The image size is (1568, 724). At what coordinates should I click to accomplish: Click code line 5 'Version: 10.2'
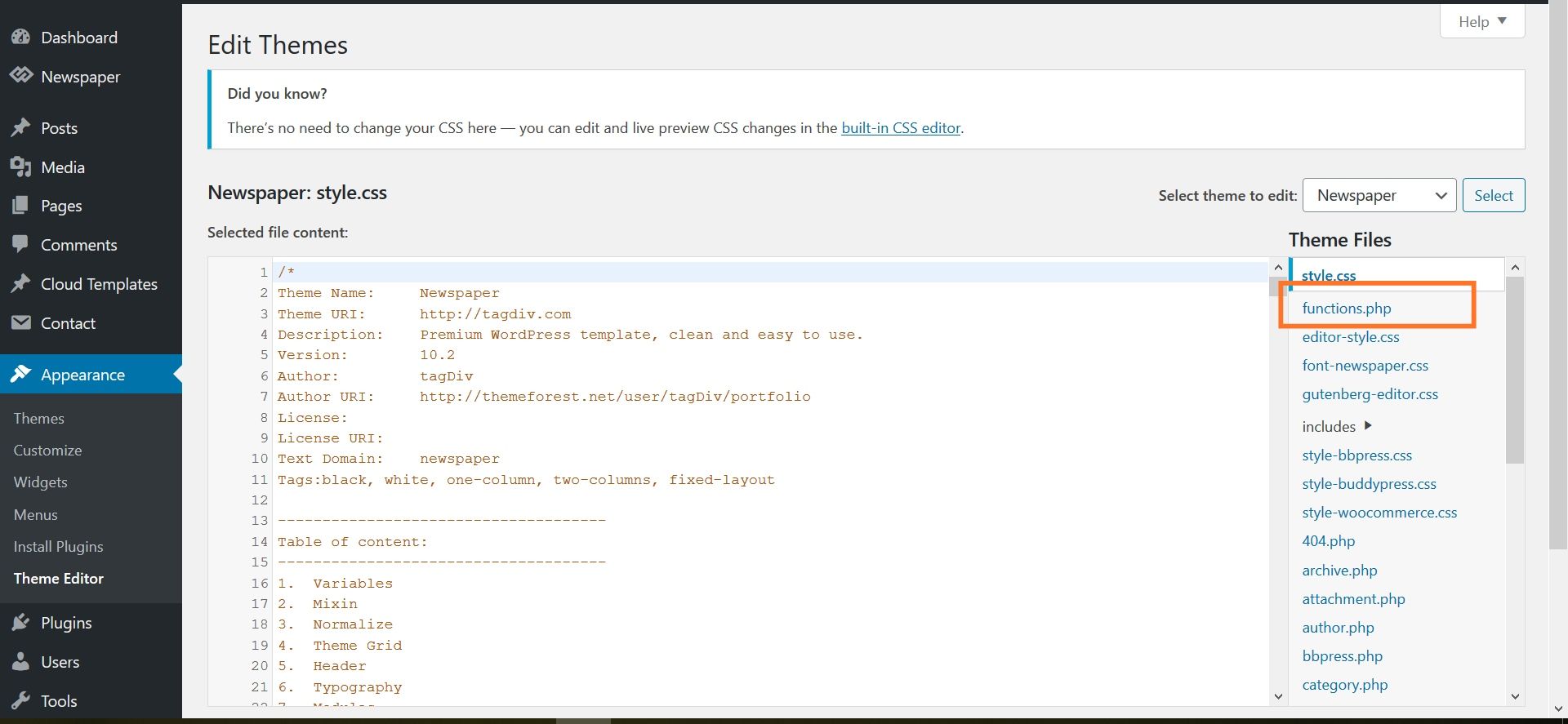366,355
